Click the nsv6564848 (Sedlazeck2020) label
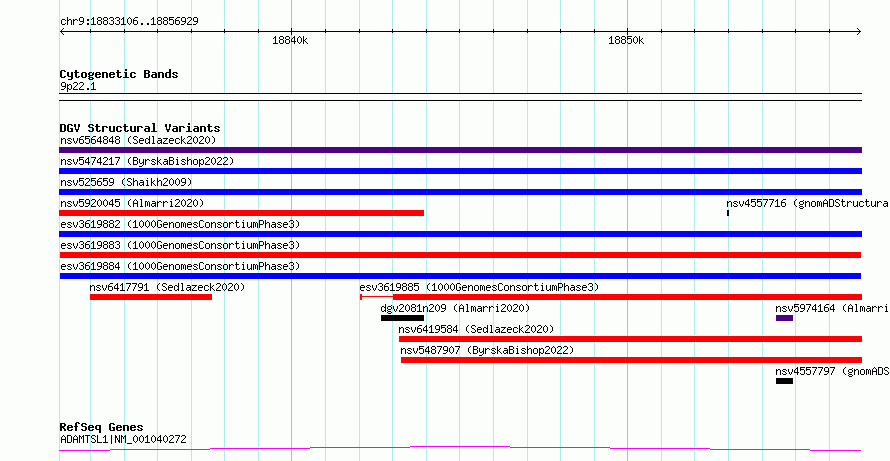The image size is (890, 461). coord(138,140)
